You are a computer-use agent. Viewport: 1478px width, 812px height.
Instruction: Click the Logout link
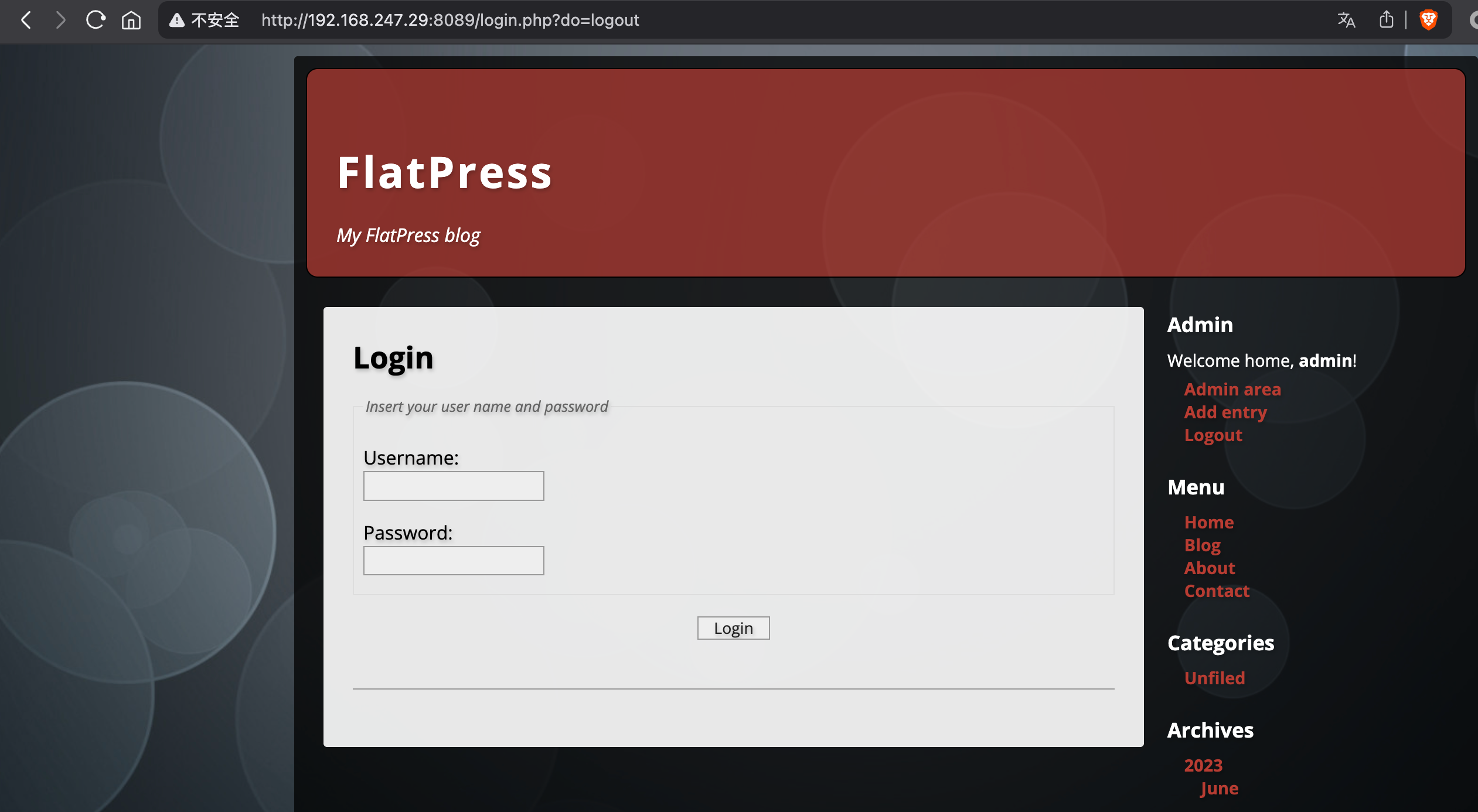[x=1213, y=435]
